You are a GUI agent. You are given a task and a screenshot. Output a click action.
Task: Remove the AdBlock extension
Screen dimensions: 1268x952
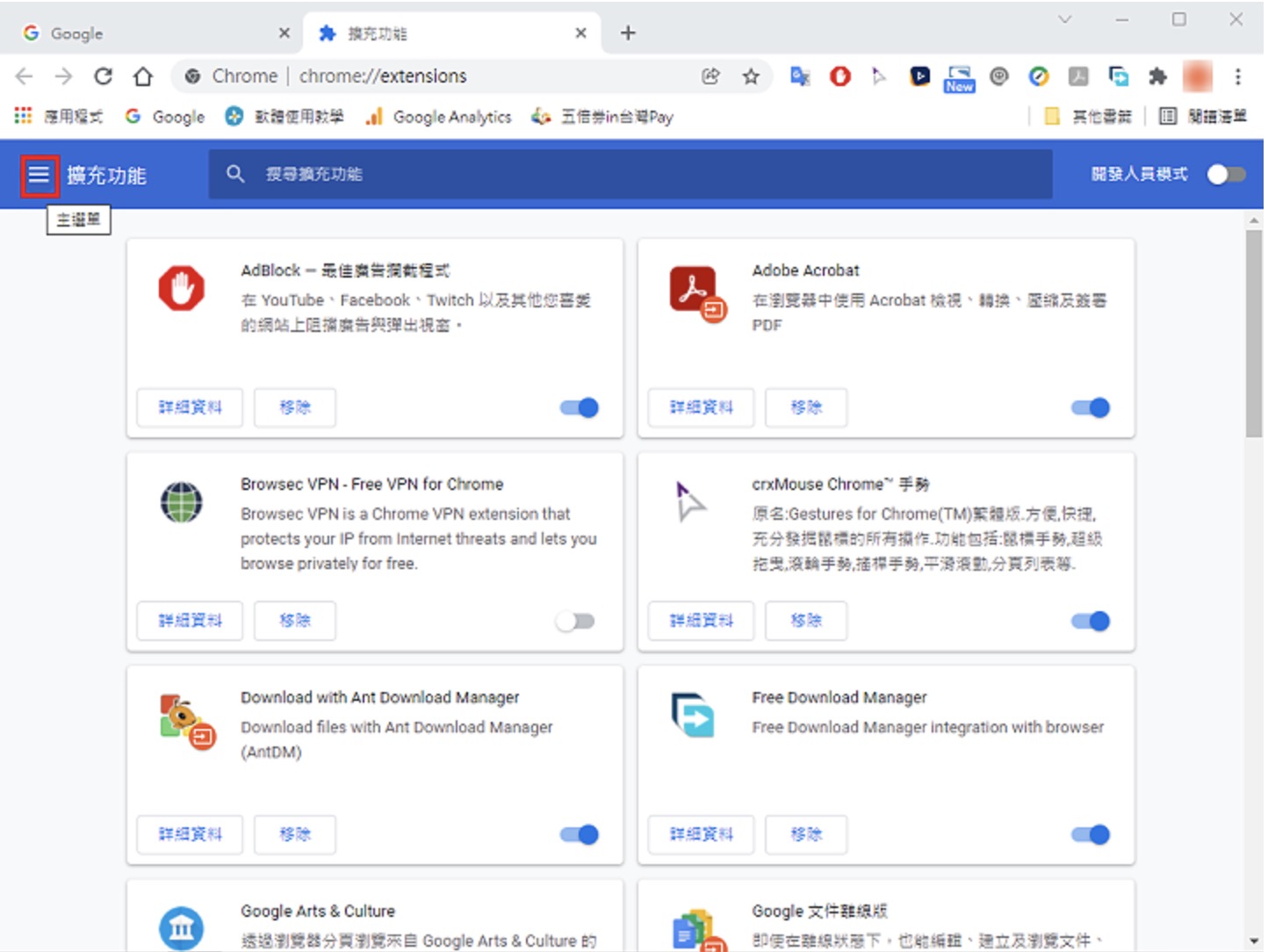(295, 407)
